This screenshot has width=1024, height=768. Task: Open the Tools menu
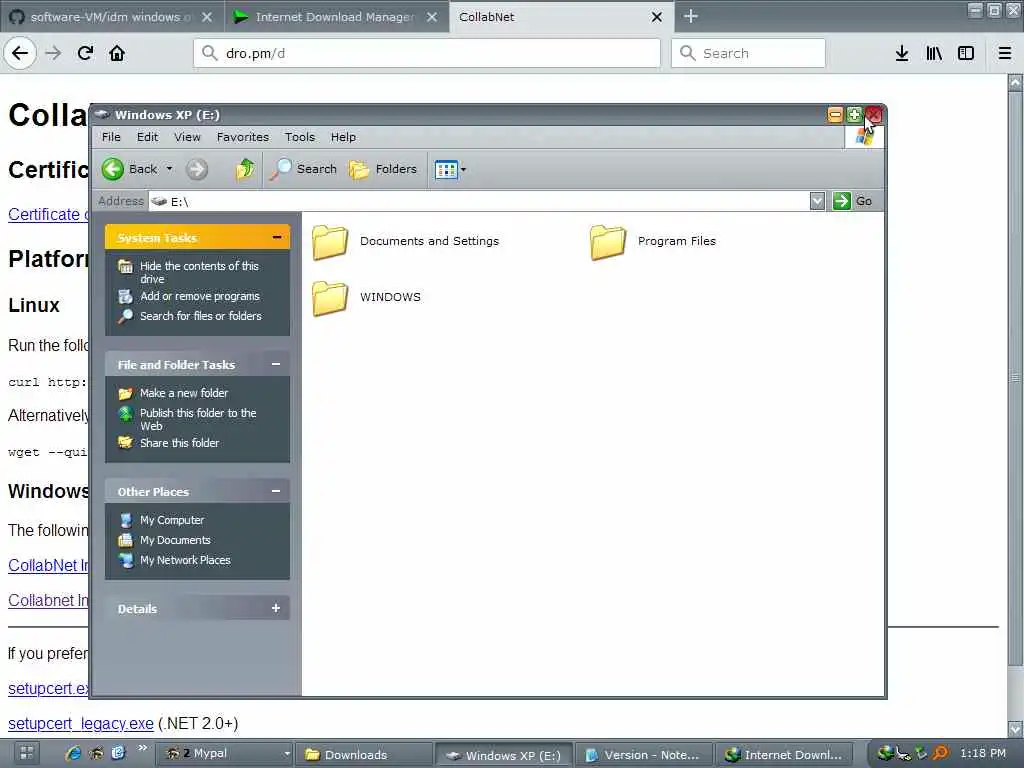pyautogui.click(x=300, y=137)
